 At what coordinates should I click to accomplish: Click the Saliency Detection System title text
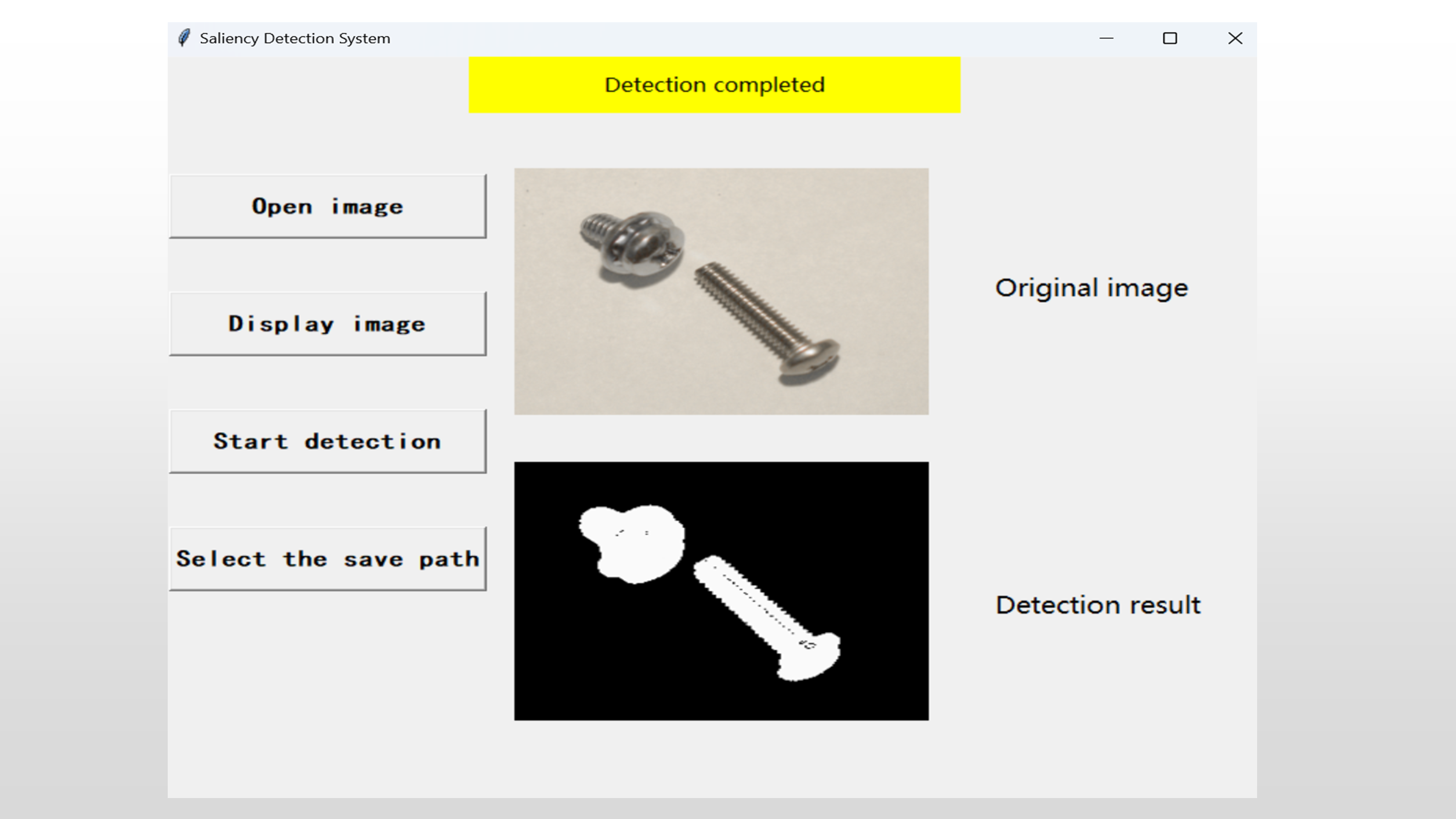pos(294,38)
